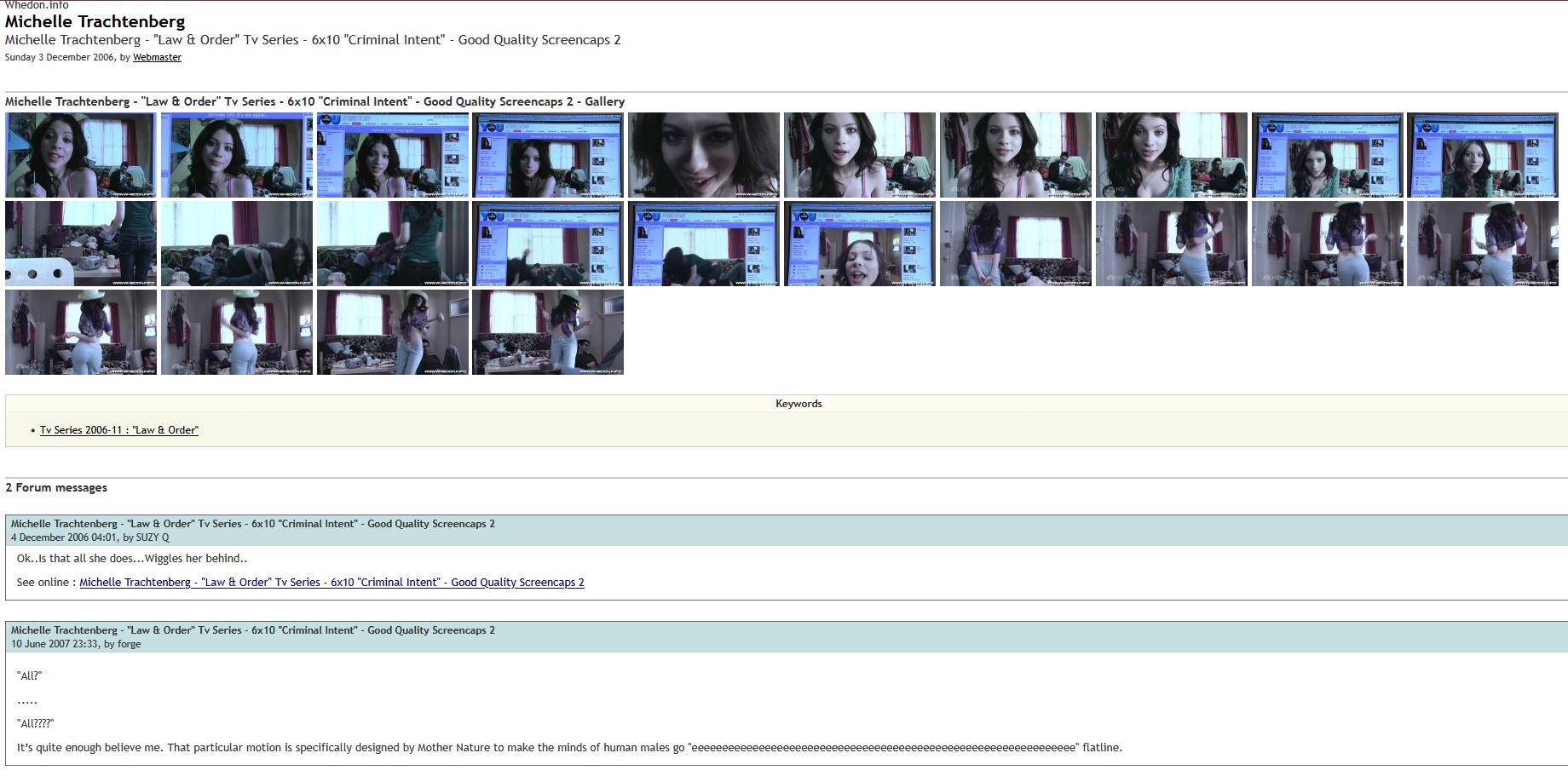Open the white chair thumbnail starting the second row
The height and width of the screenshot is (776, 1568).
tap(81, 244)
